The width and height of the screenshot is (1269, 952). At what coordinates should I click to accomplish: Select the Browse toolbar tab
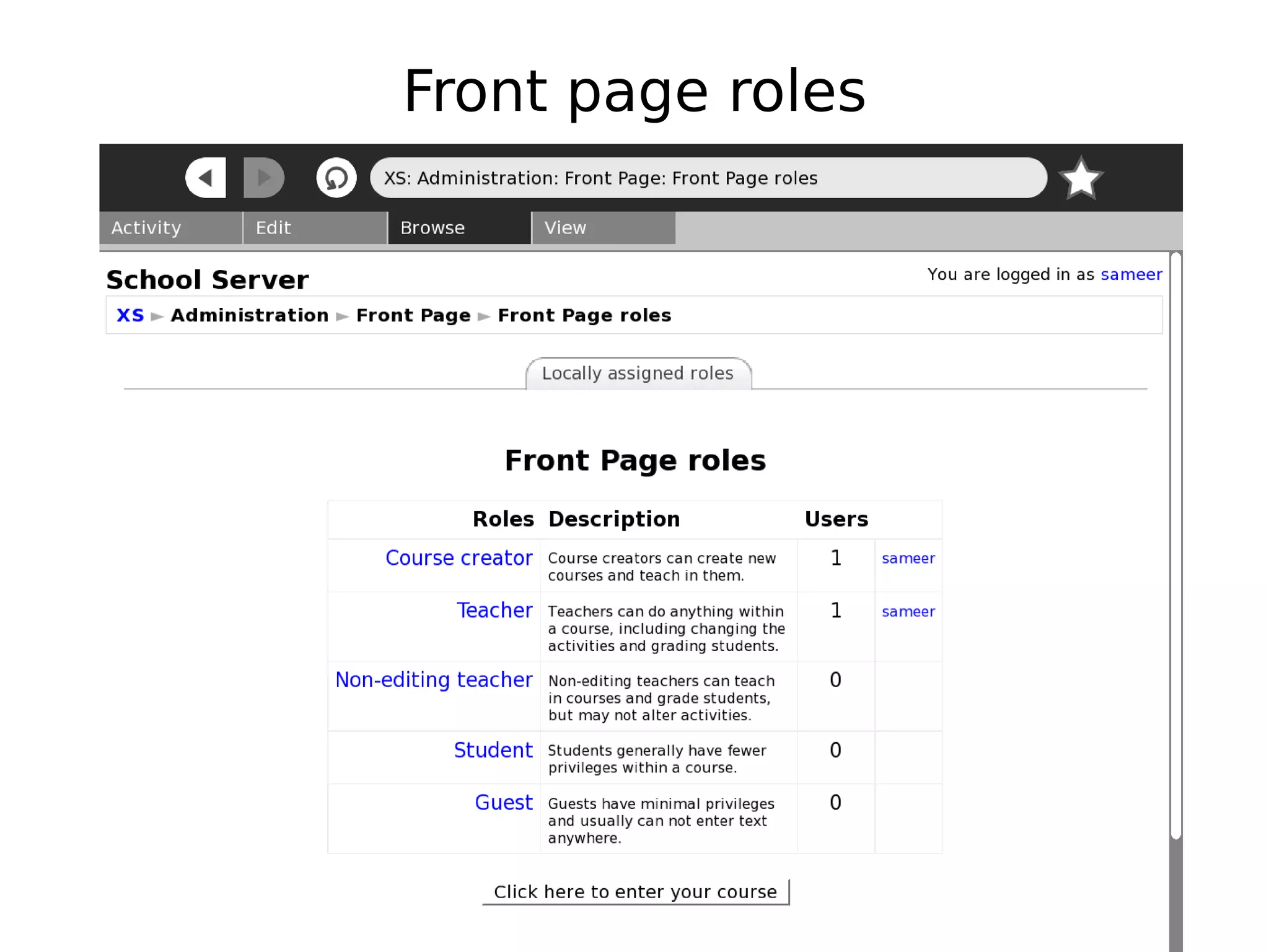pos(460,228)
